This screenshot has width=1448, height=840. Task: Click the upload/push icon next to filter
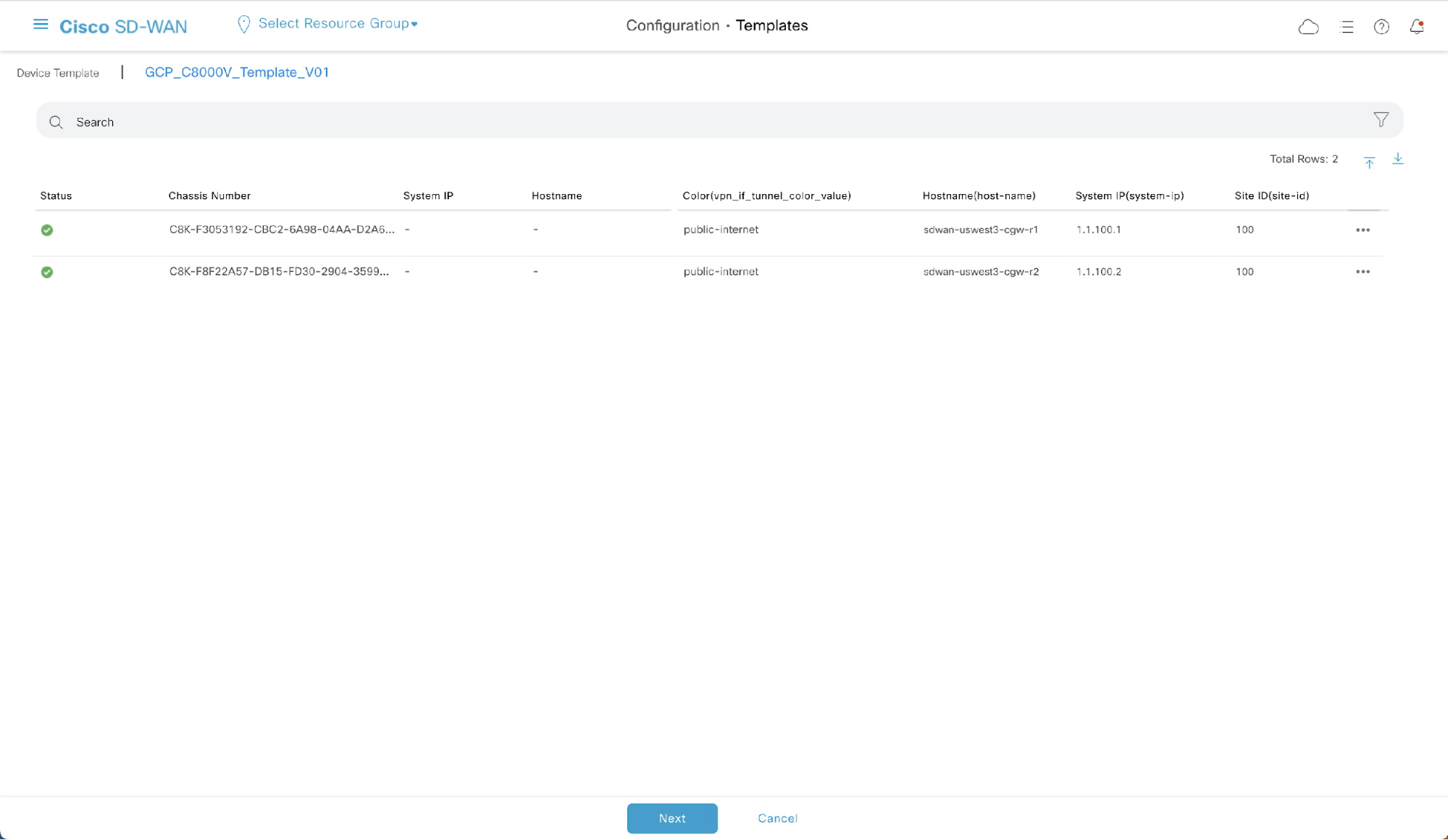pyautogui.click(x=1369, y=160)
